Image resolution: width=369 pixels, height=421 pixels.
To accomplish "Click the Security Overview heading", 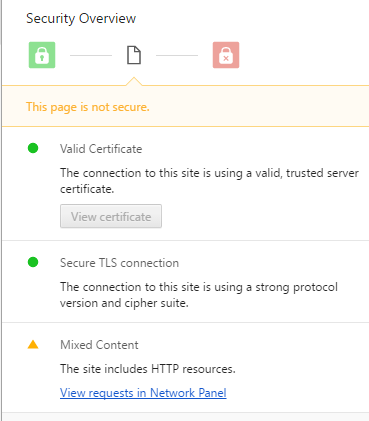I will (81, 19).
